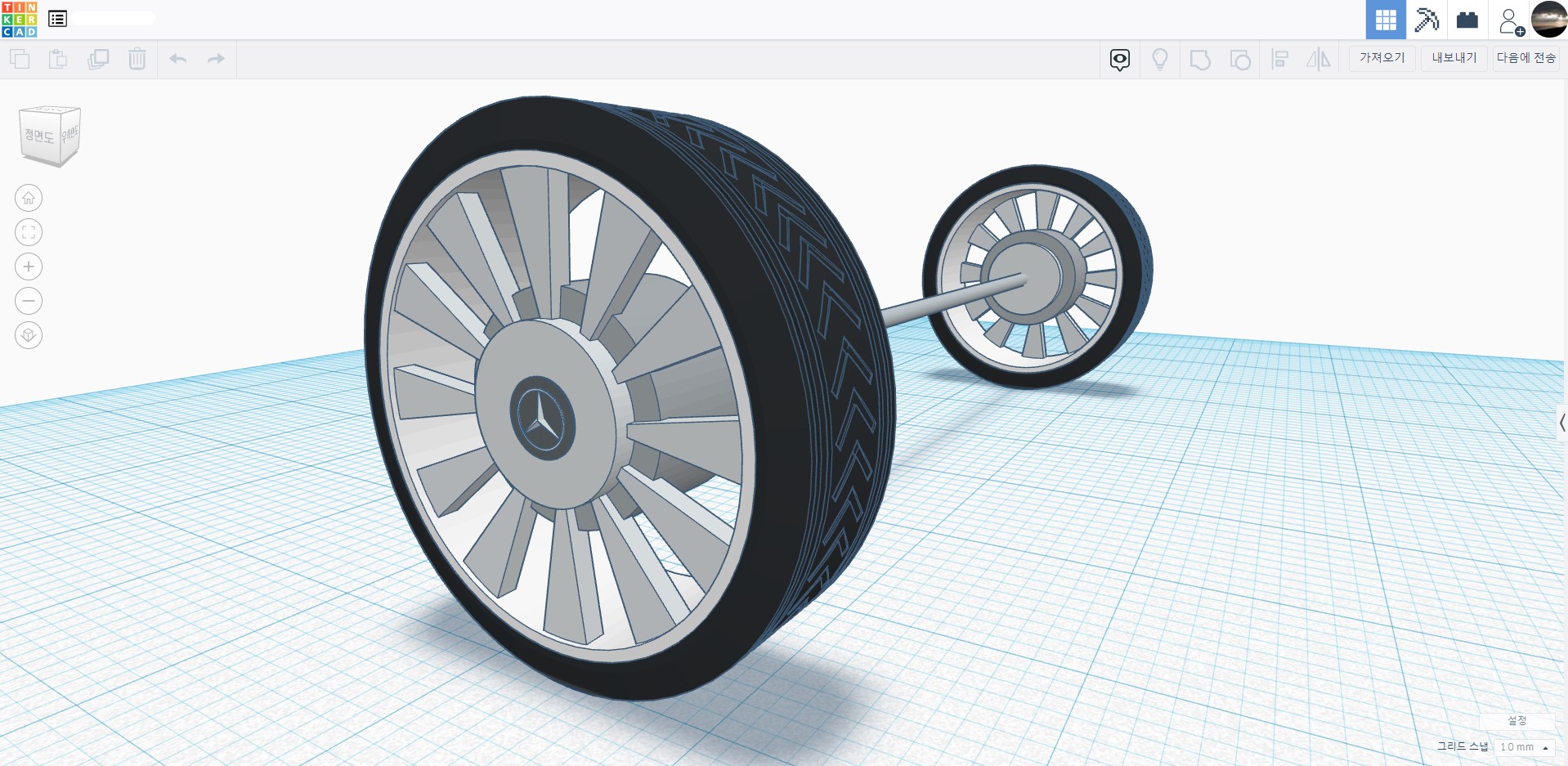
Task: Open the Tinkercad logo home link
Action: 20,20
